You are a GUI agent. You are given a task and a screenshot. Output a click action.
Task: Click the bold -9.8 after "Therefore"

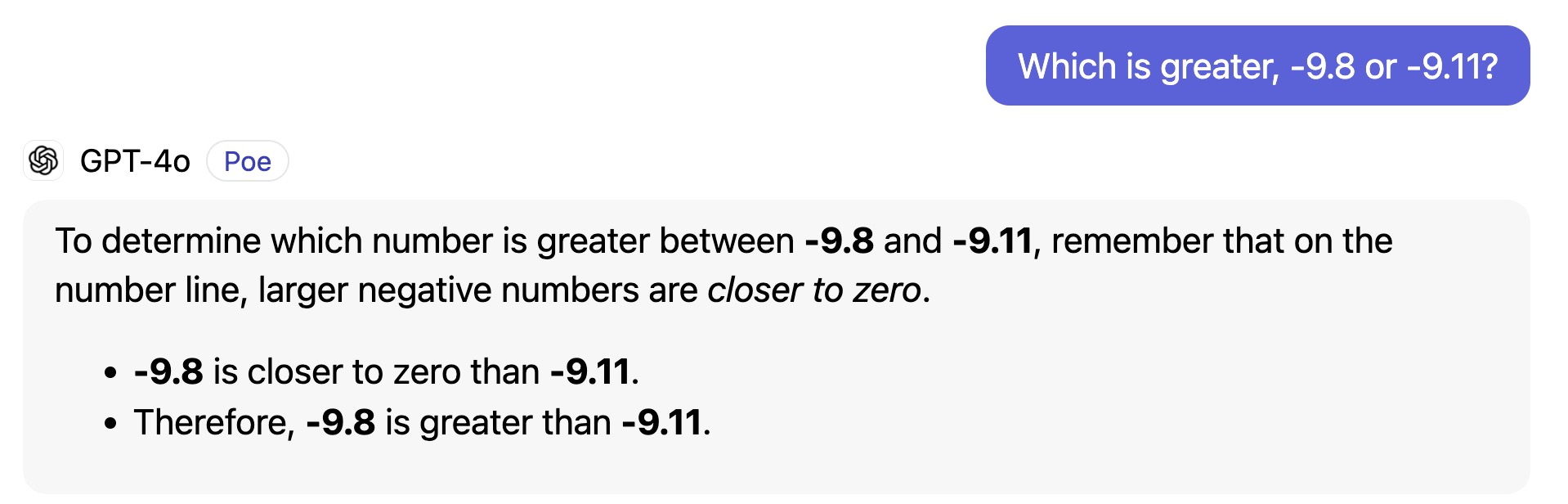click(x=340, y=423)
